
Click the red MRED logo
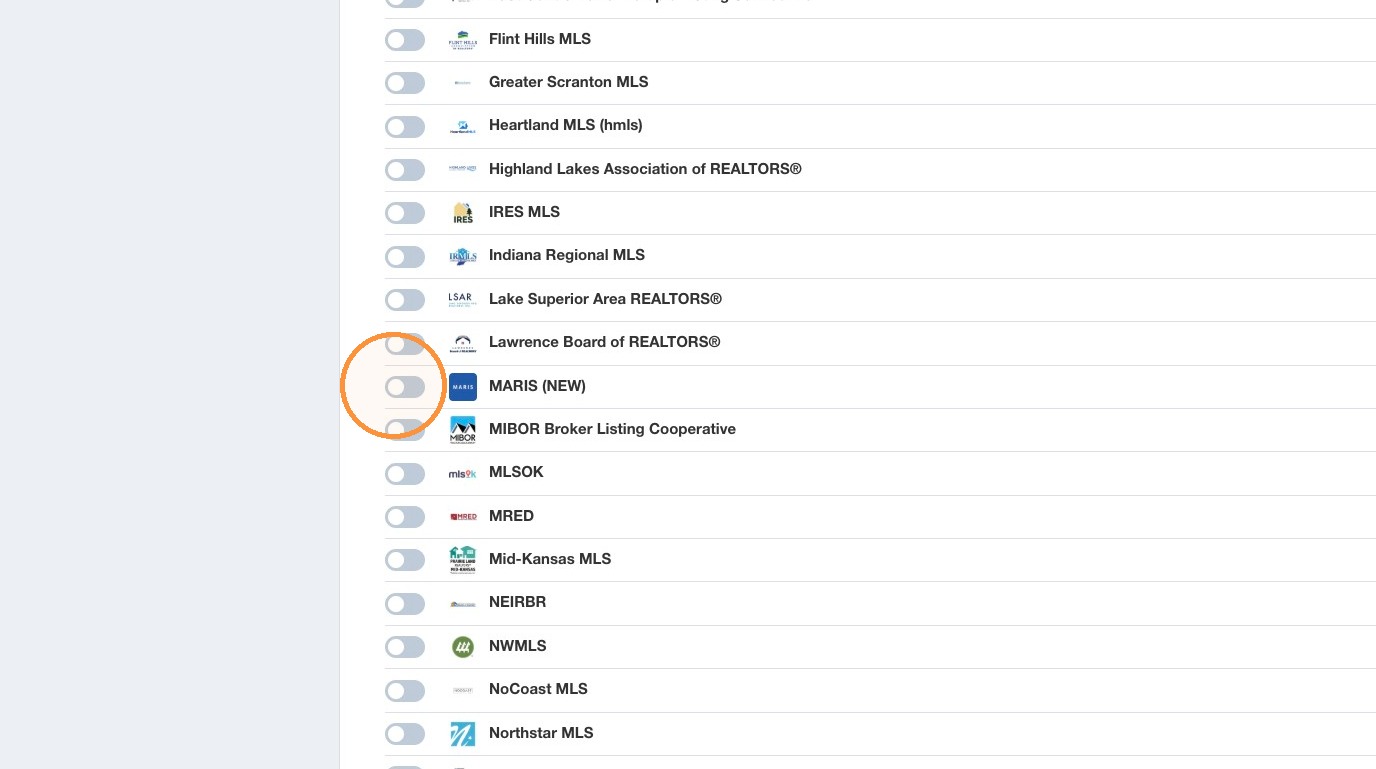coord(463,517)
